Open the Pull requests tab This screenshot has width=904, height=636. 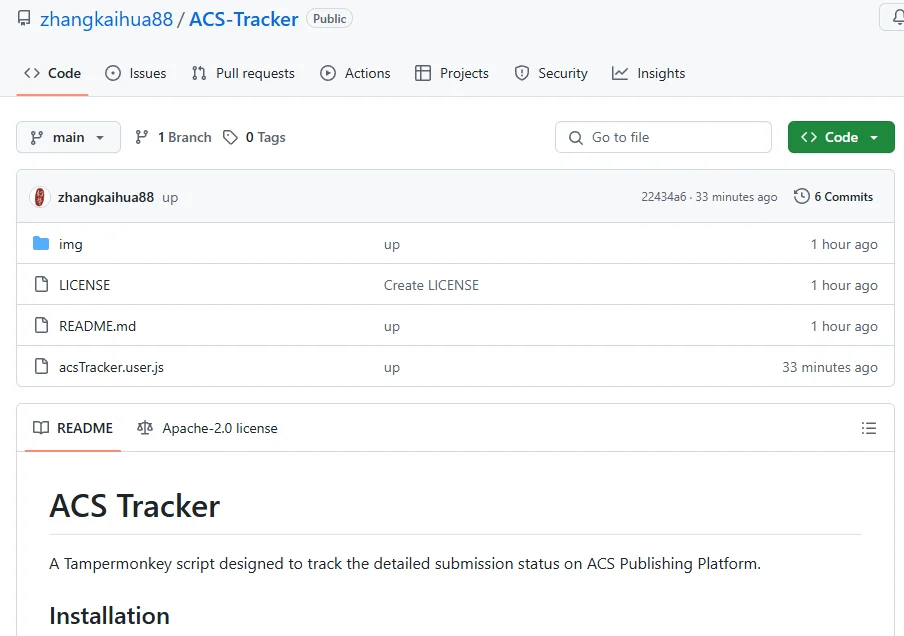(x=243, y=73)
